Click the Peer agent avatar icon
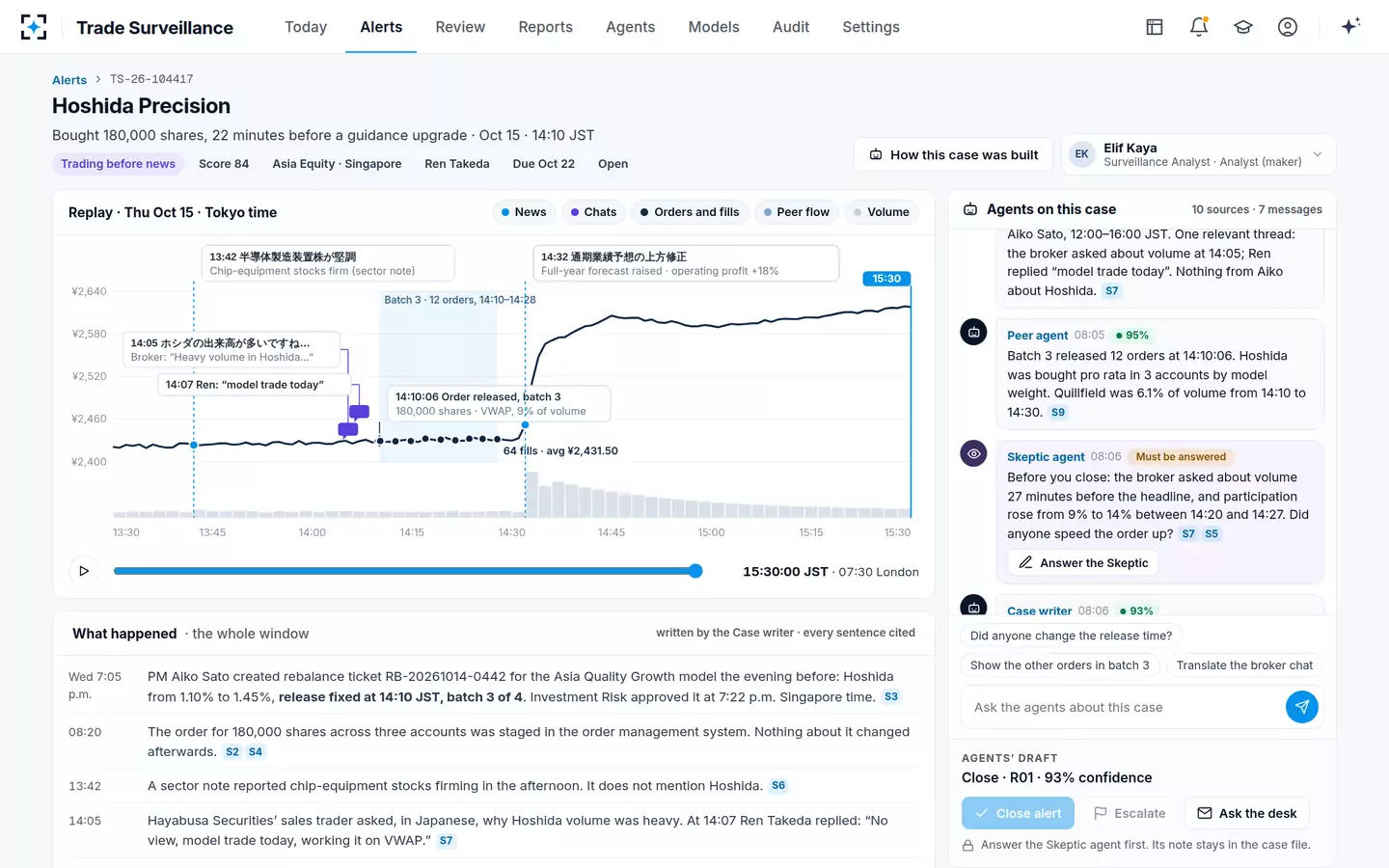The height and width of the screenshot is (868, 1389). pos(974,332)
